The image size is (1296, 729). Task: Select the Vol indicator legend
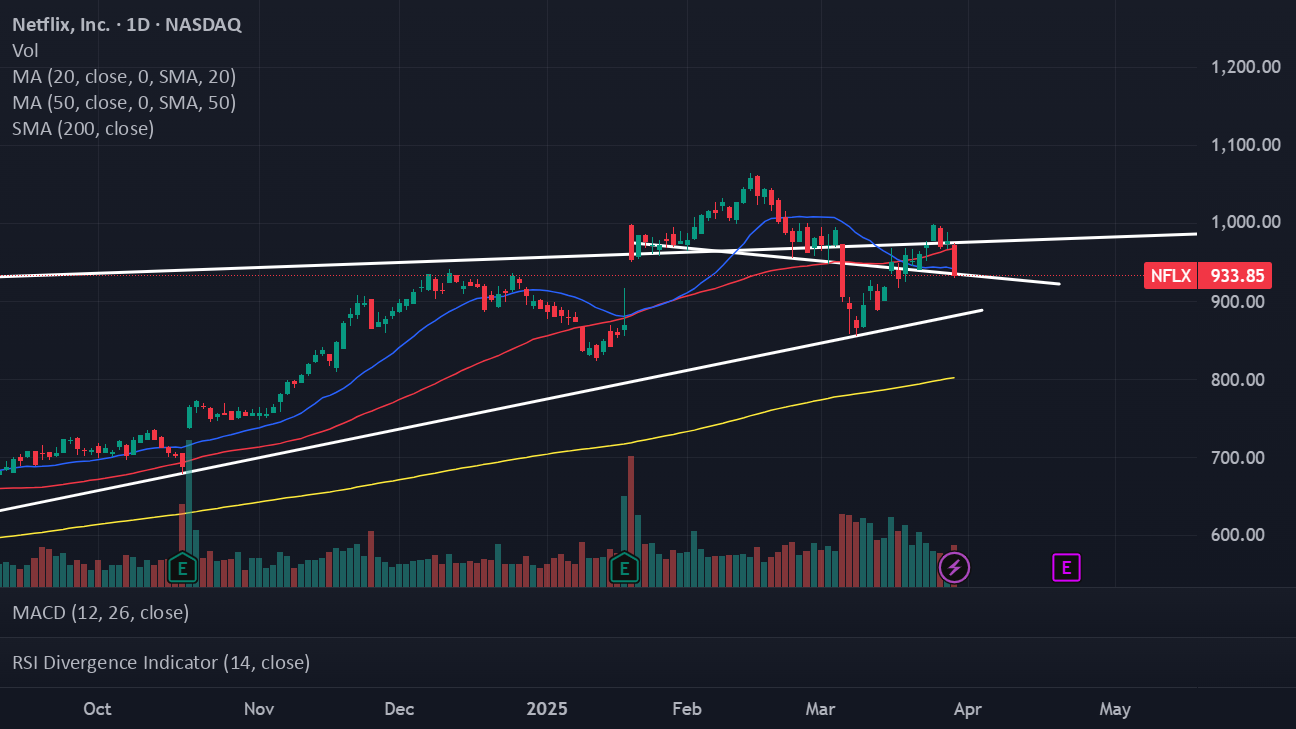click(x=25, y=50)
